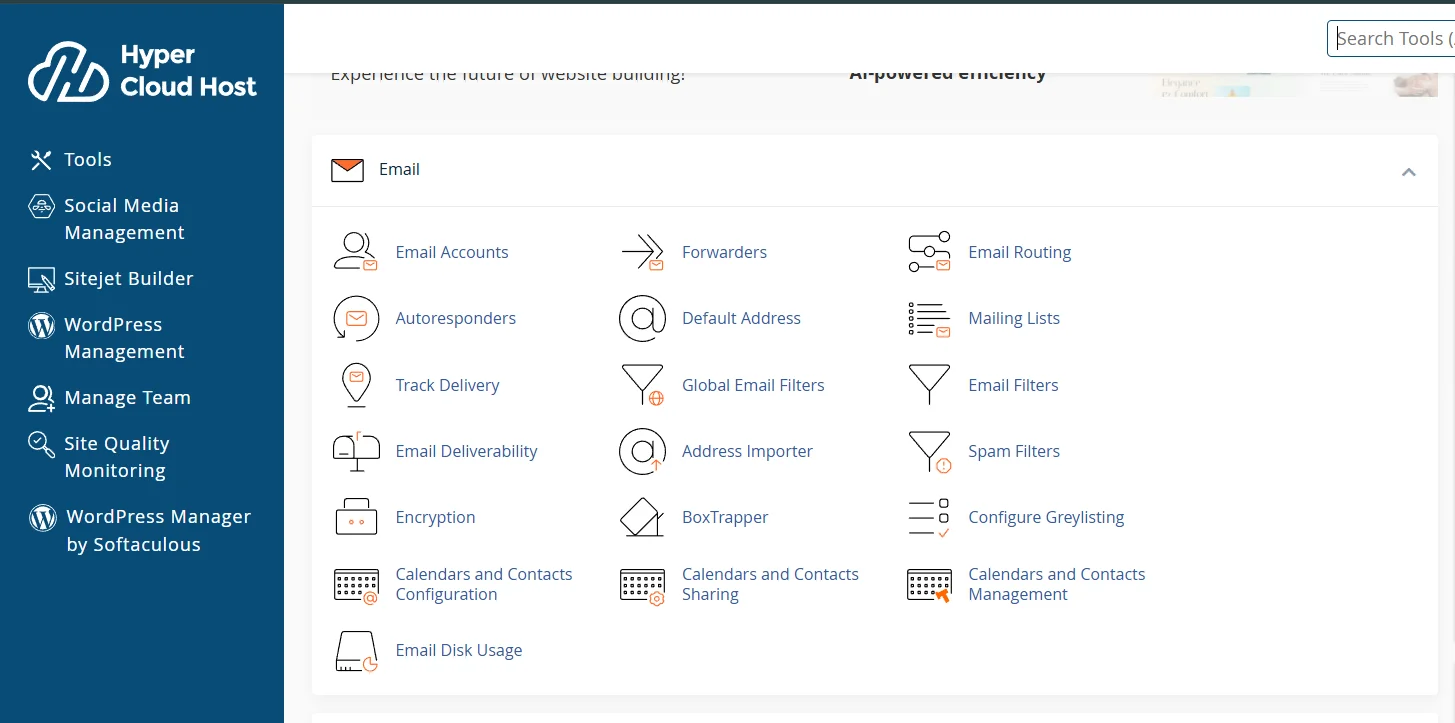Click the Track Delivery pin icon
The image size is (1455, 723).
[356, 385]
